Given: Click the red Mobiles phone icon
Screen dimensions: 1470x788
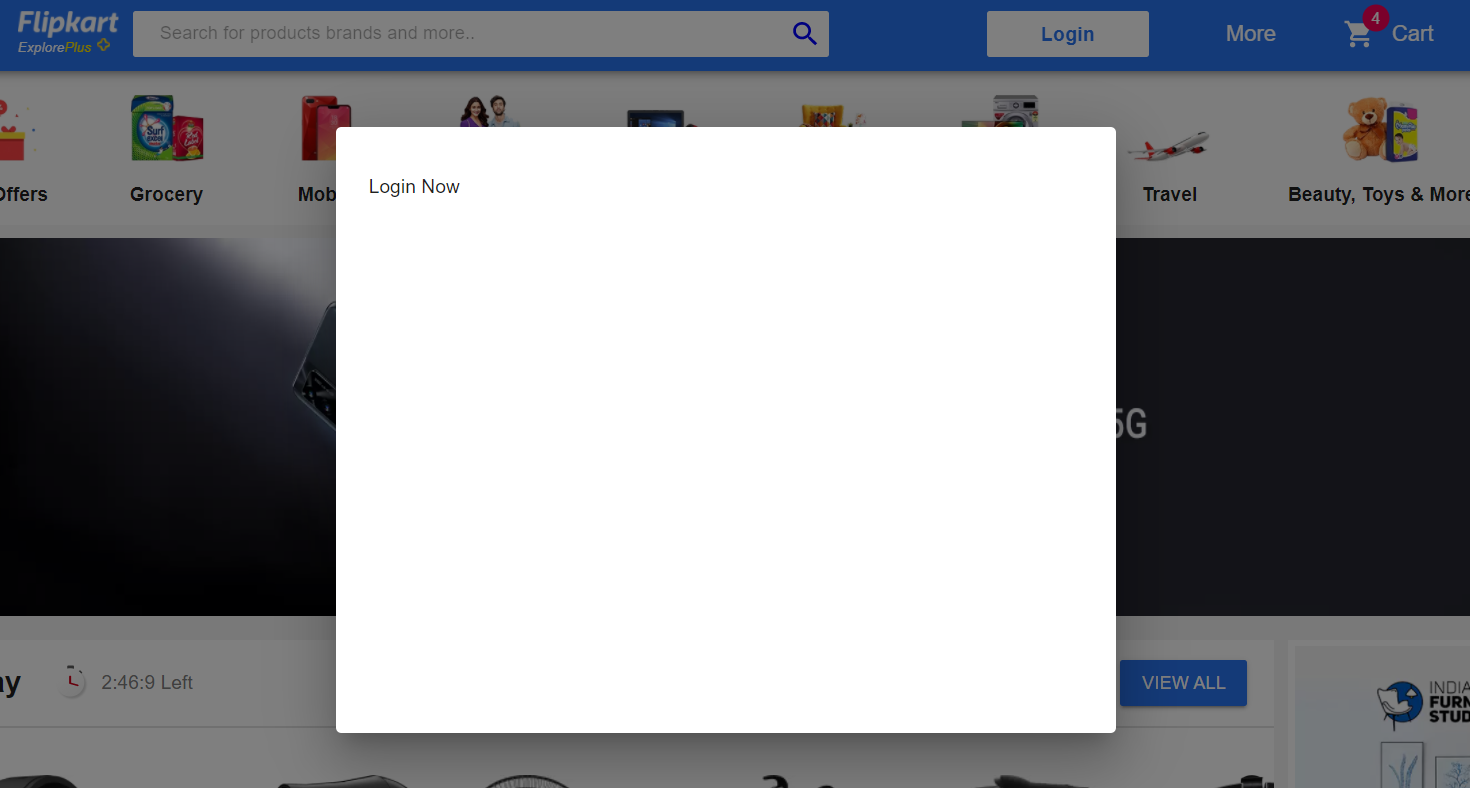Looking at the screenshot, I should click(326, 128).
